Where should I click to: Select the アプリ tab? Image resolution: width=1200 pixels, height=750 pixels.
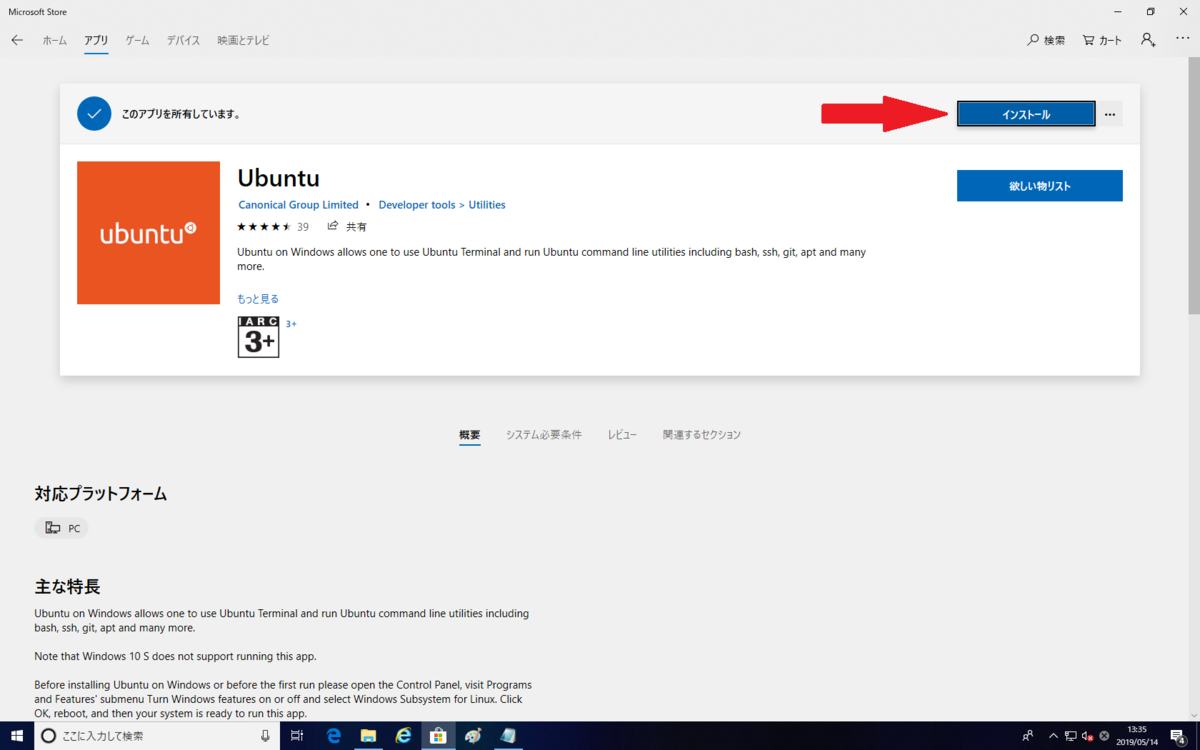point(96,40)
